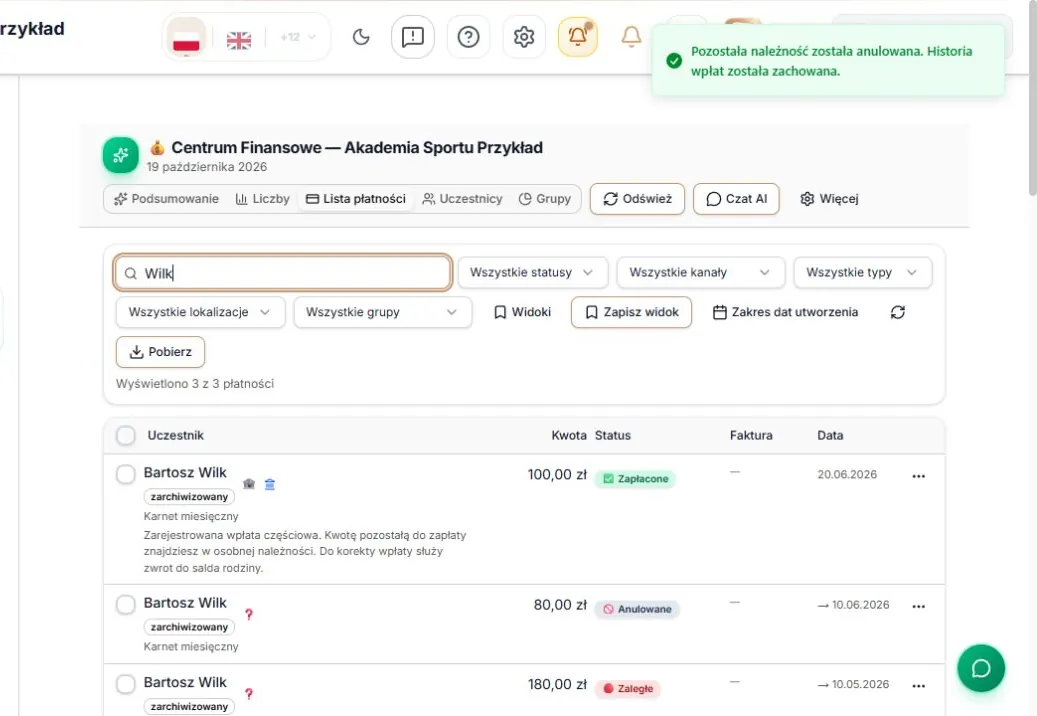Open the Wszystkie typy dropdown
The image size is (1037, 716).
(x=862, y=272)
